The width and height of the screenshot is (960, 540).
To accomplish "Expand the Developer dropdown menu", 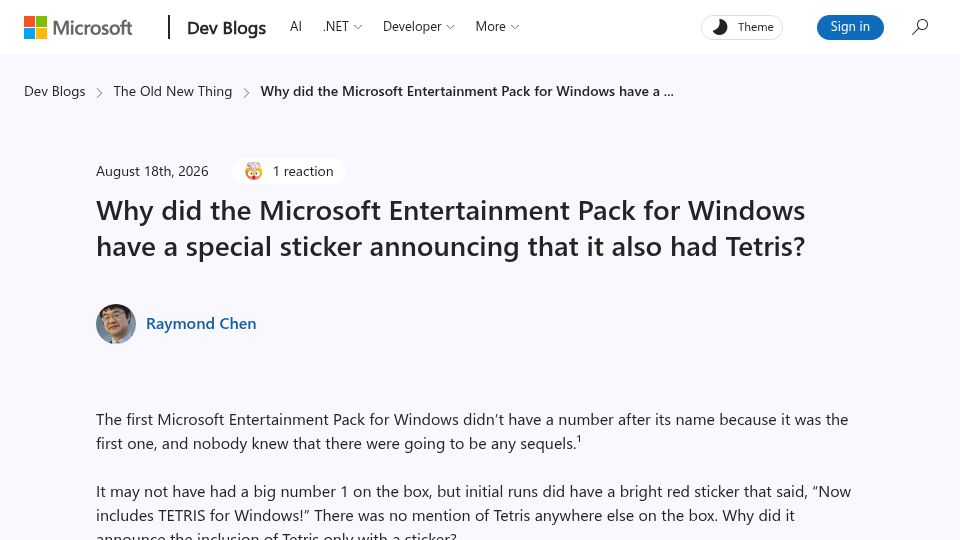I will (418, 27).
